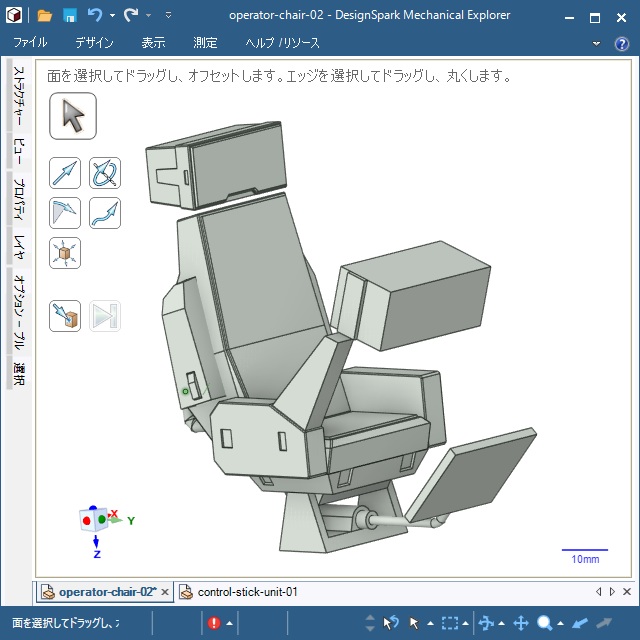
Task: Activate the Spin view tool
Action: coord(486,623)
